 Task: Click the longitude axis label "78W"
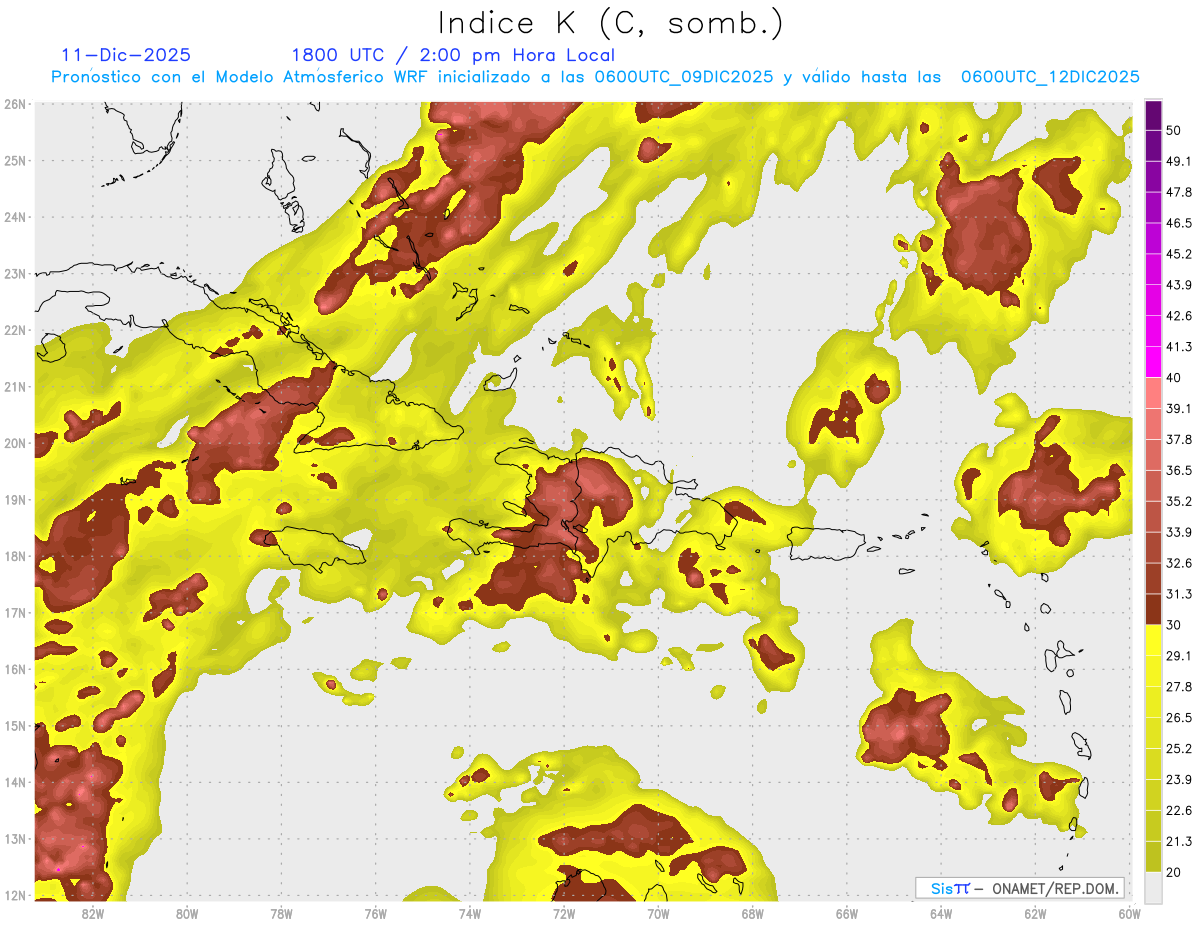281,913
